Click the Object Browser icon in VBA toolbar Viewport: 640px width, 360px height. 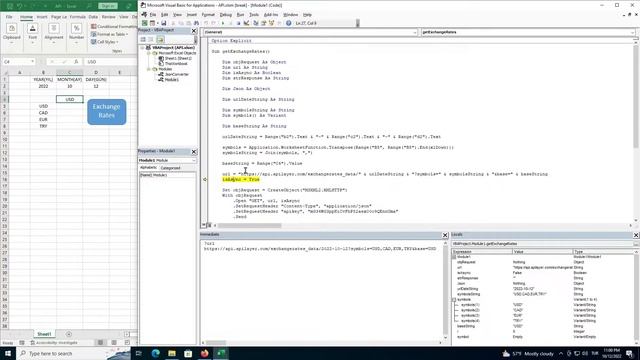click(271, 23)
